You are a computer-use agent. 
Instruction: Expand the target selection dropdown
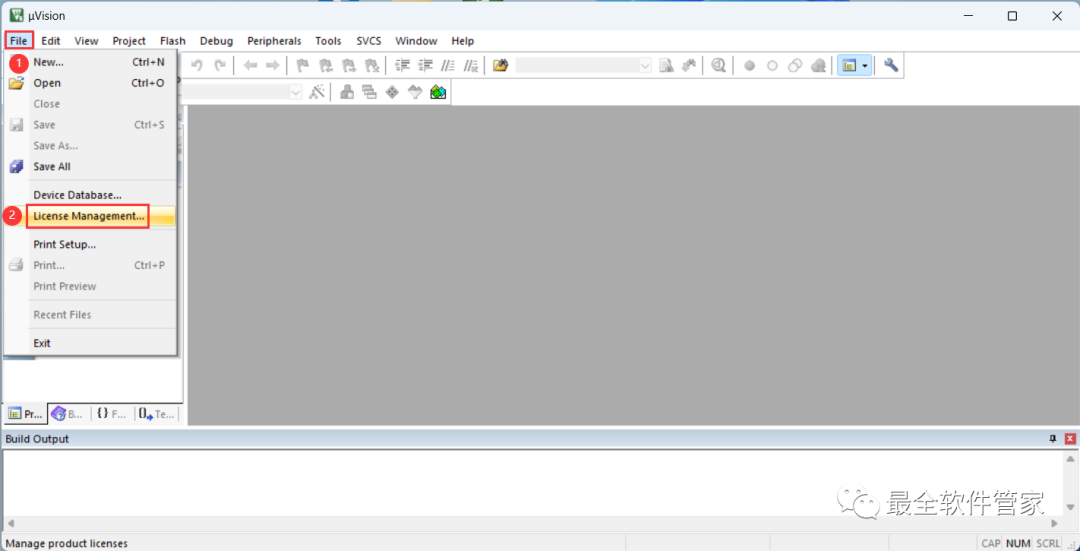[x=295, y=92]
